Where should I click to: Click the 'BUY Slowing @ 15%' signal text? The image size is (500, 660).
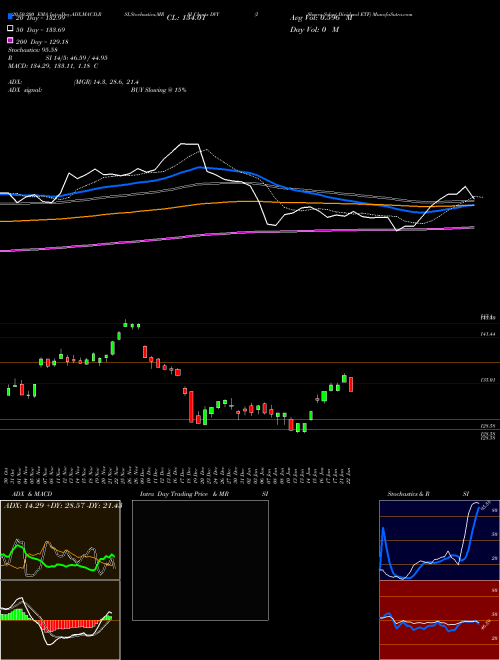click(158, 90)
